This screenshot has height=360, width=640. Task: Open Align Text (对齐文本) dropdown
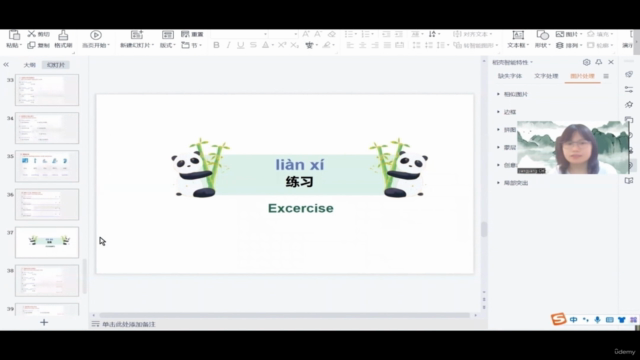pyautogui.click(x=473, y=34)
